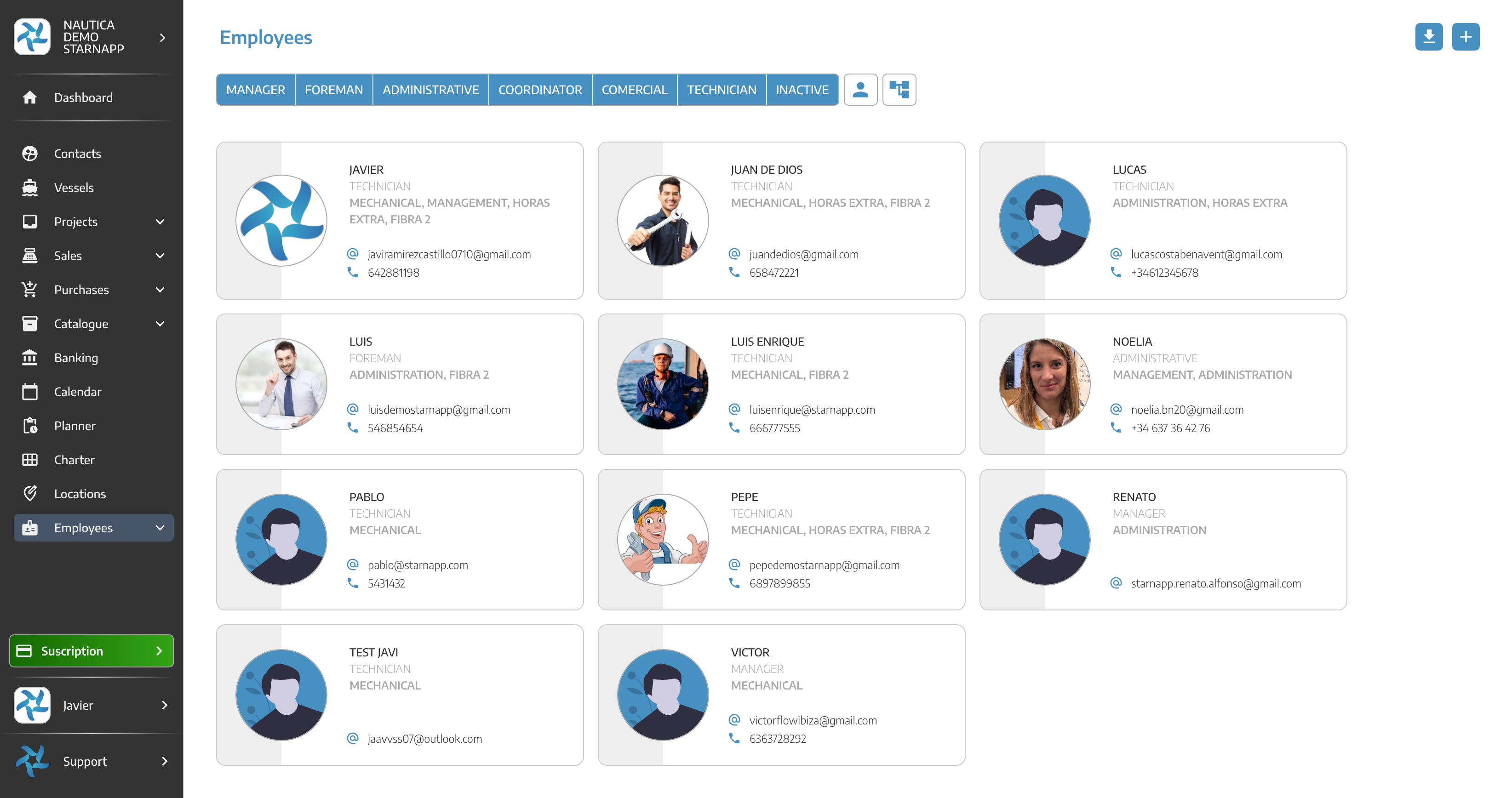Click the Sales register icon
This screenshot has height=798, width=1512.
coord(30,256)
